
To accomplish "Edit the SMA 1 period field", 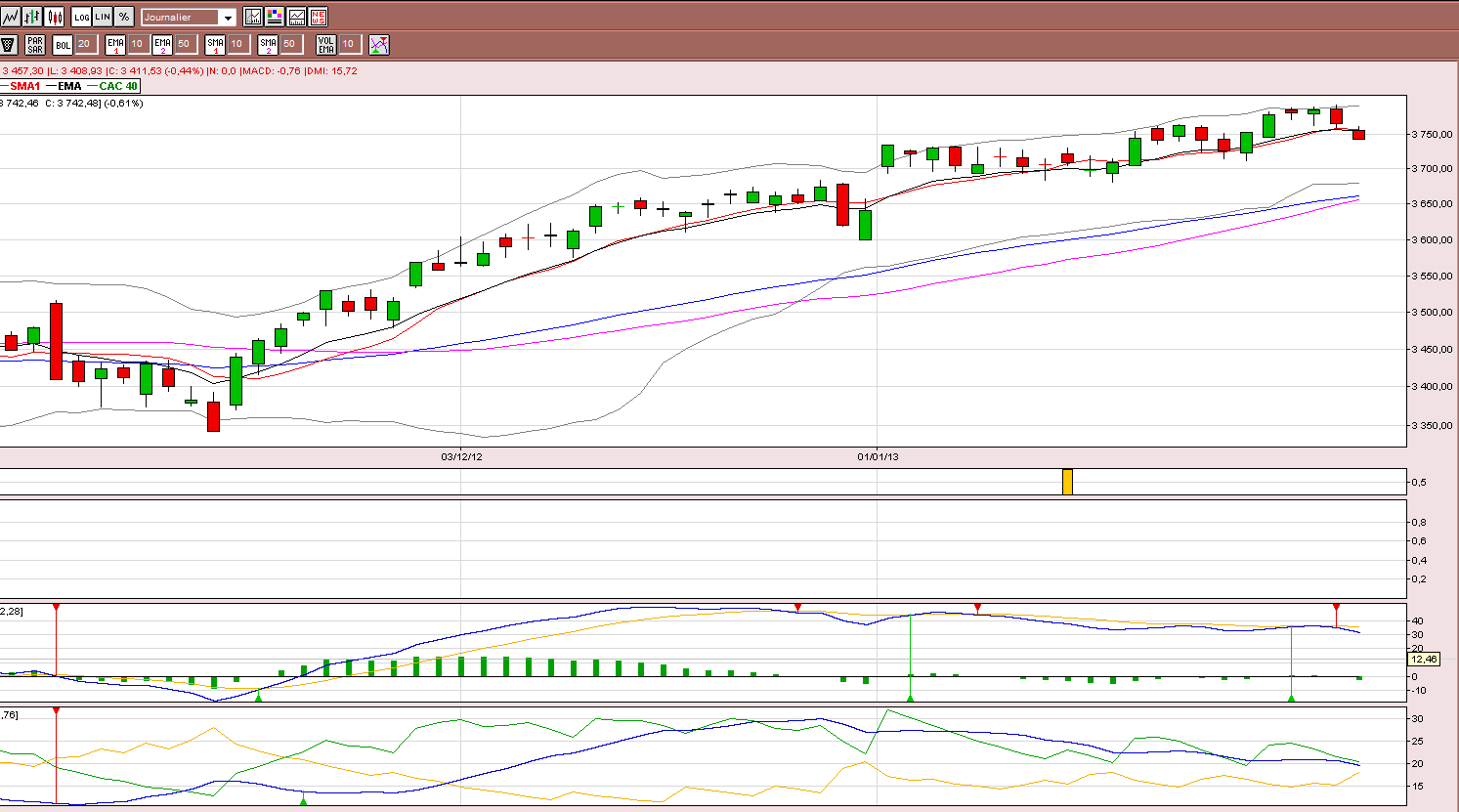I will tap(237, 44).
